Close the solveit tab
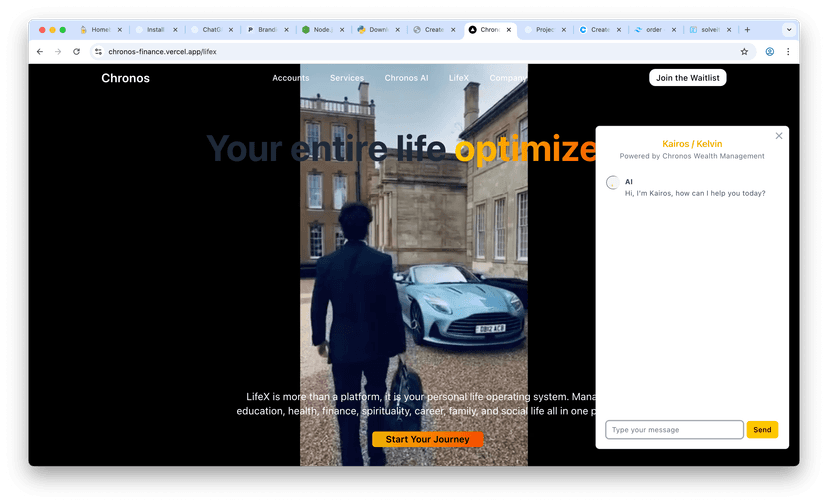This screenshot has width=828, height=504. pyautogui.click(x=729, y=30)
